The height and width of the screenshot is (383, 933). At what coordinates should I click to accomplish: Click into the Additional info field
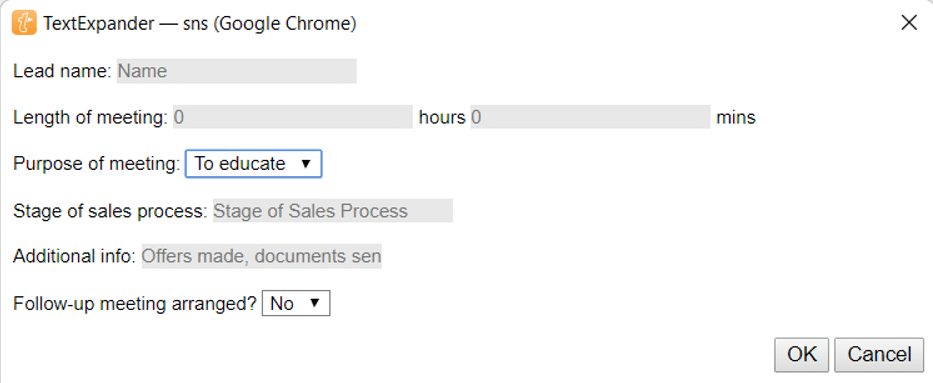coord(261,257)
